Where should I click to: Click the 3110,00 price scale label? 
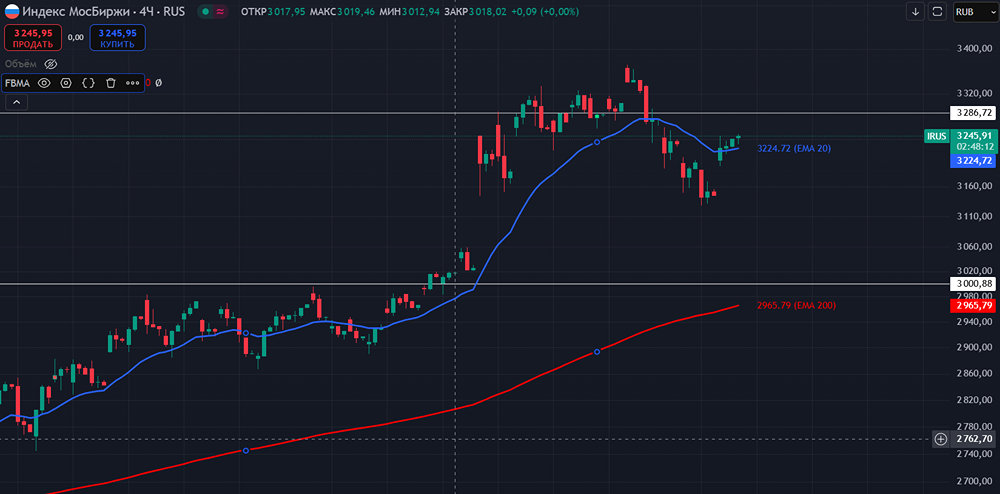[x=976, y=217]
